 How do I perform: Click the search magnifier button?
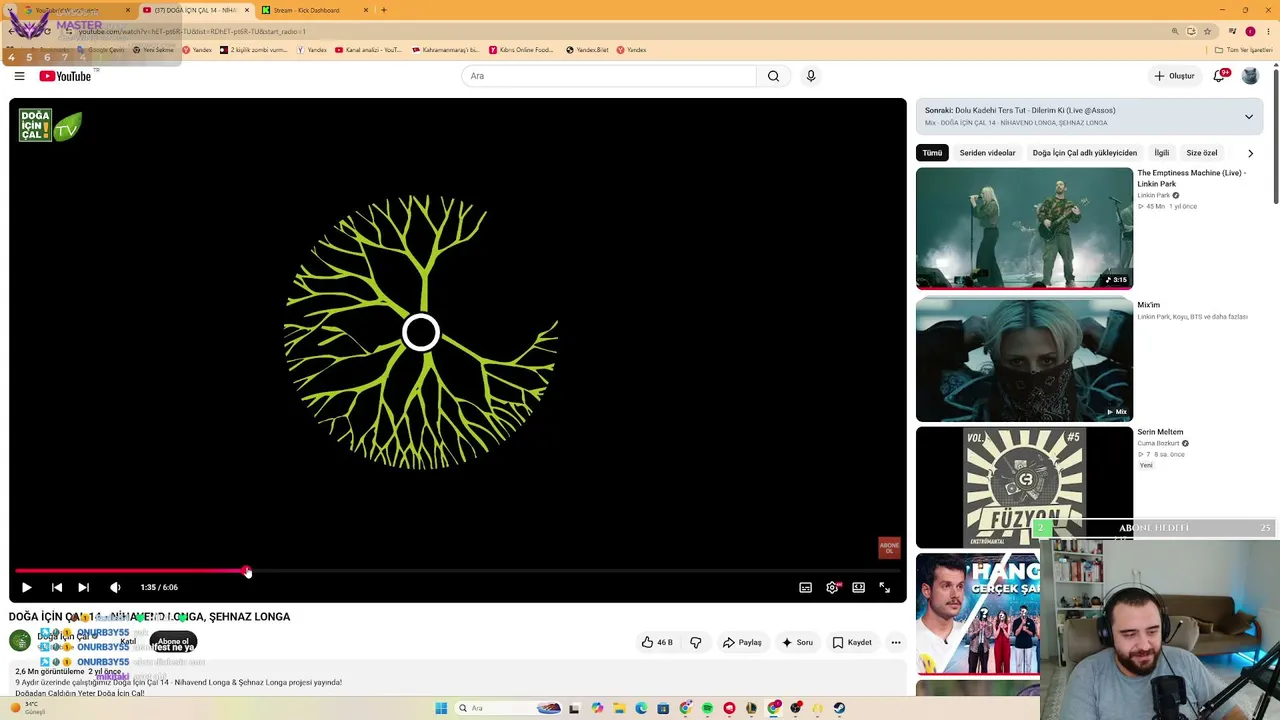773,76
